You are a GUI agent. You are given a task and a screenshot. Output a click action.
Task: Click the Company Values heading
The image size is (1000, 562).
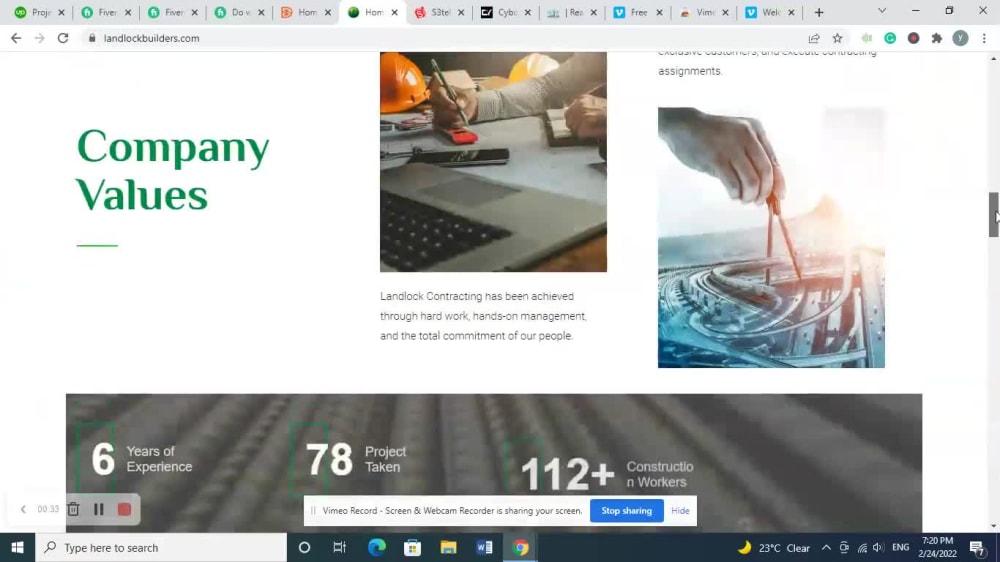[x=173, y=170]
